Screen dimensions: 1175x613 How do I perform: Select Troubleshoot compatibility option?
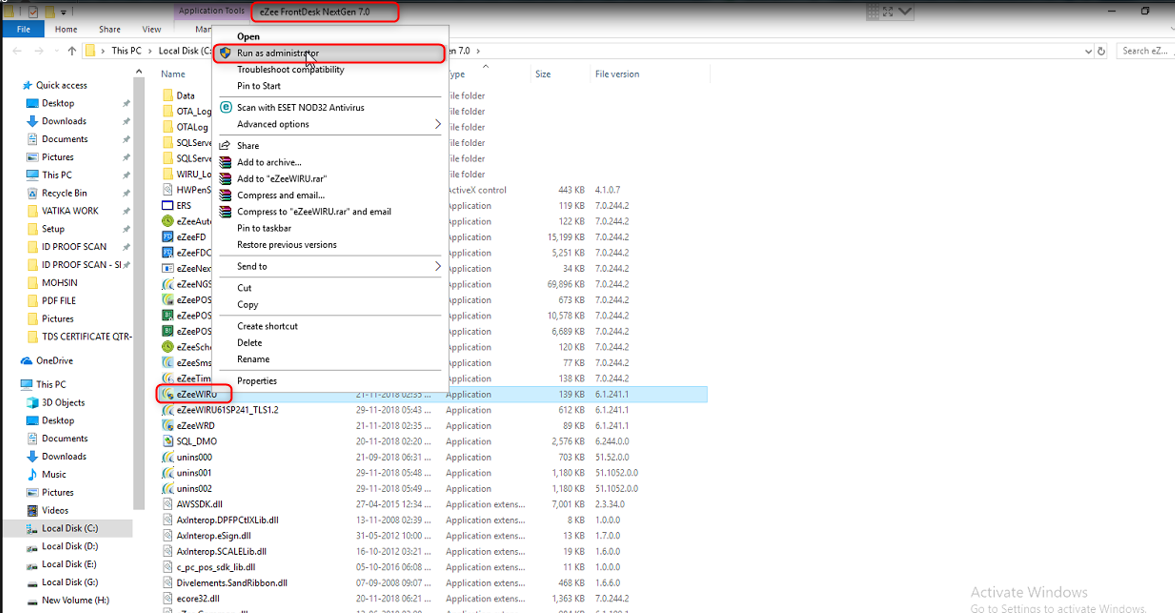coord(330,70)
